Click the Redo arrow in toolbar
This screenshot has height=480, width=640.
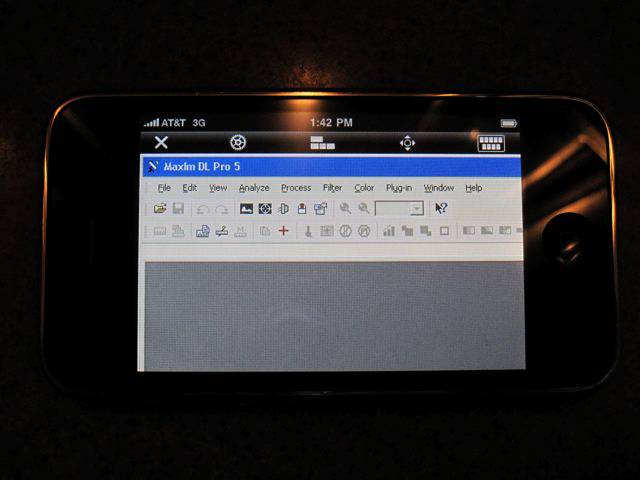click(221, 209)
